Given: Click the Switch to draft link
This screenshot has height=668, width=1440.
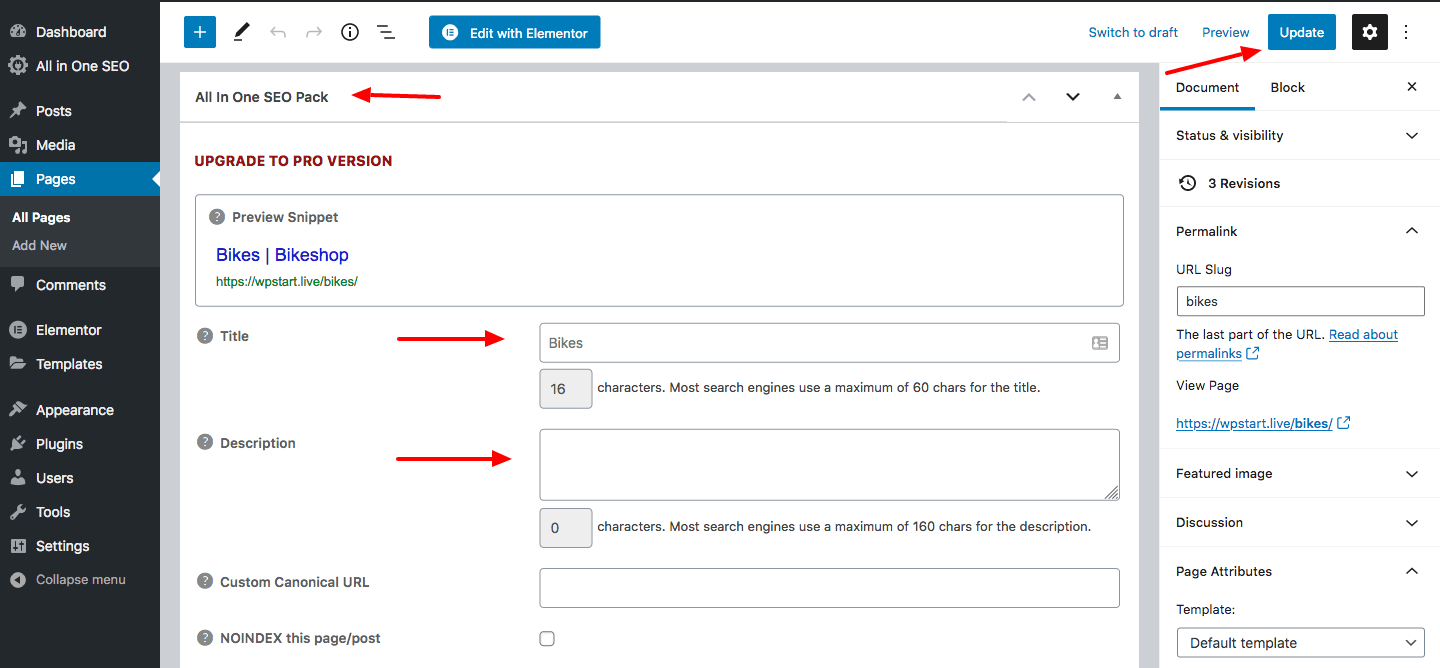Looking at the screenshot, I should (1133, 32).
